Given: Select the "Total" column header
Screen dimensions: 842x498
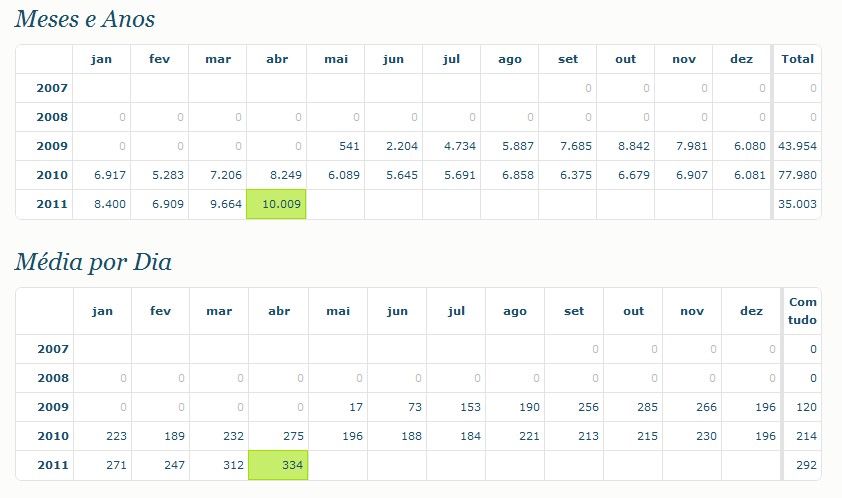Looking at the screenshot, I should click(x=797, y=59).
